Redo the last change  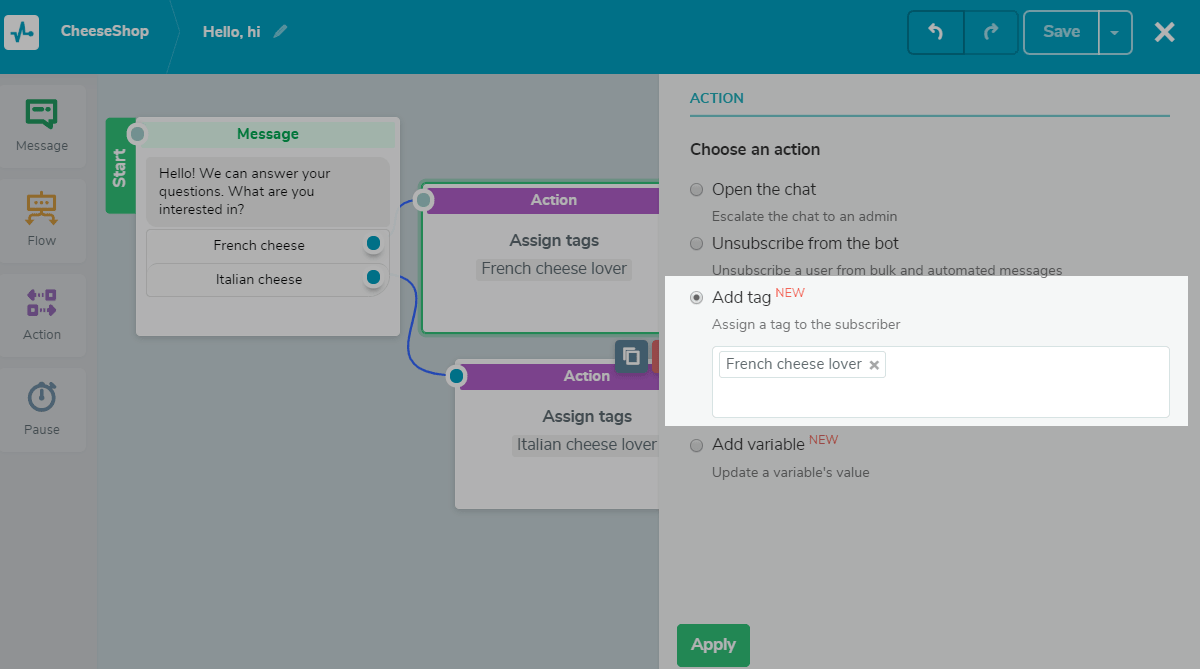click(991, 32)
